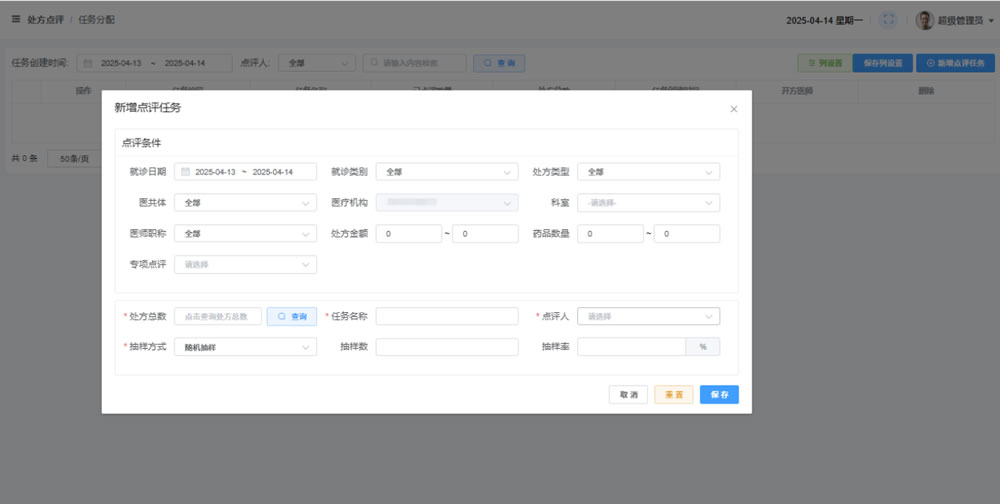Expand the 处方类型 dropdown
This screenshot has height=504, width=1000.
click(x=649, y=172)
